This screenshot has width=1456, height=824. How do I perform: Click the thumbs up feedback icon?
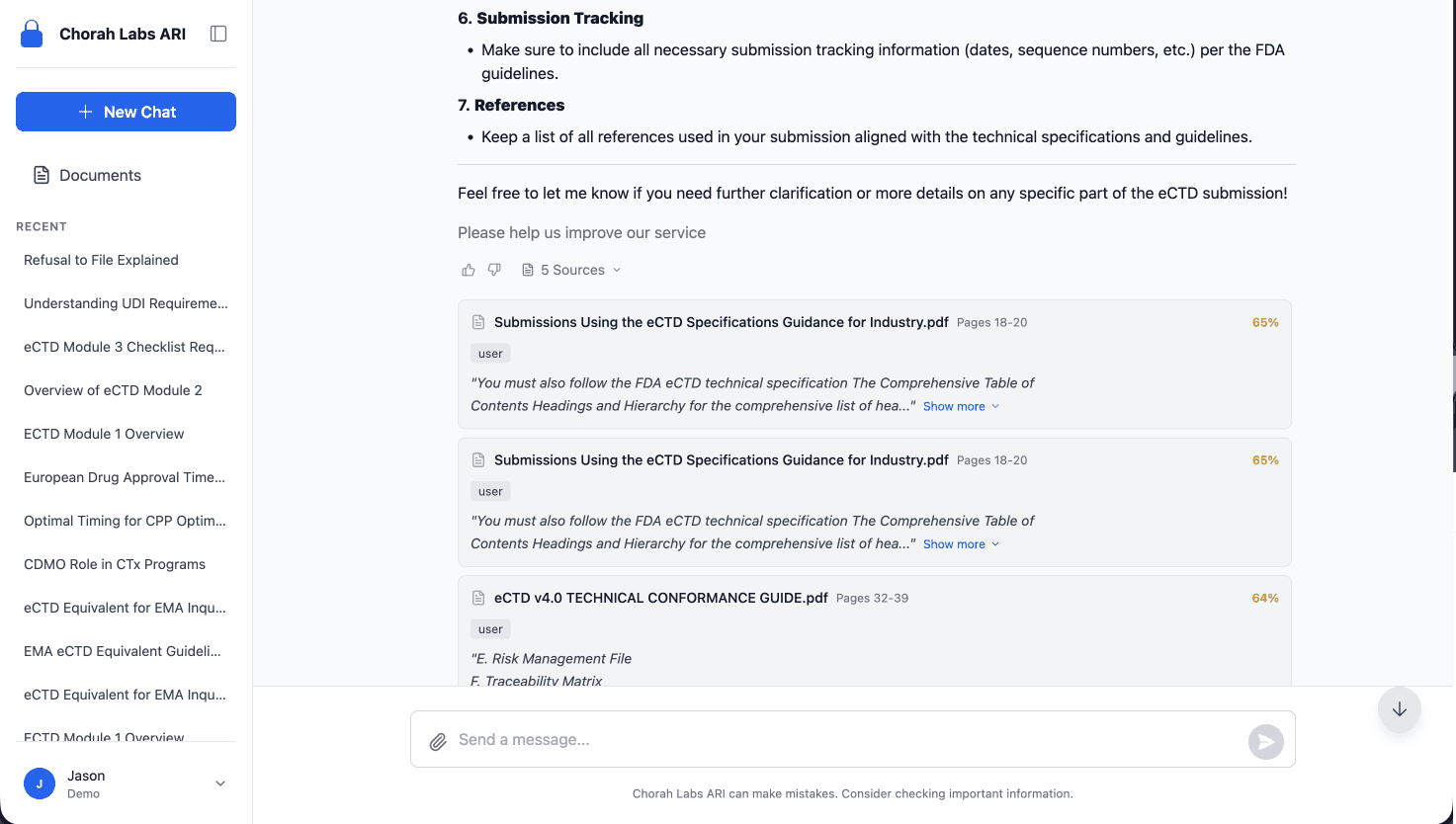469,270
